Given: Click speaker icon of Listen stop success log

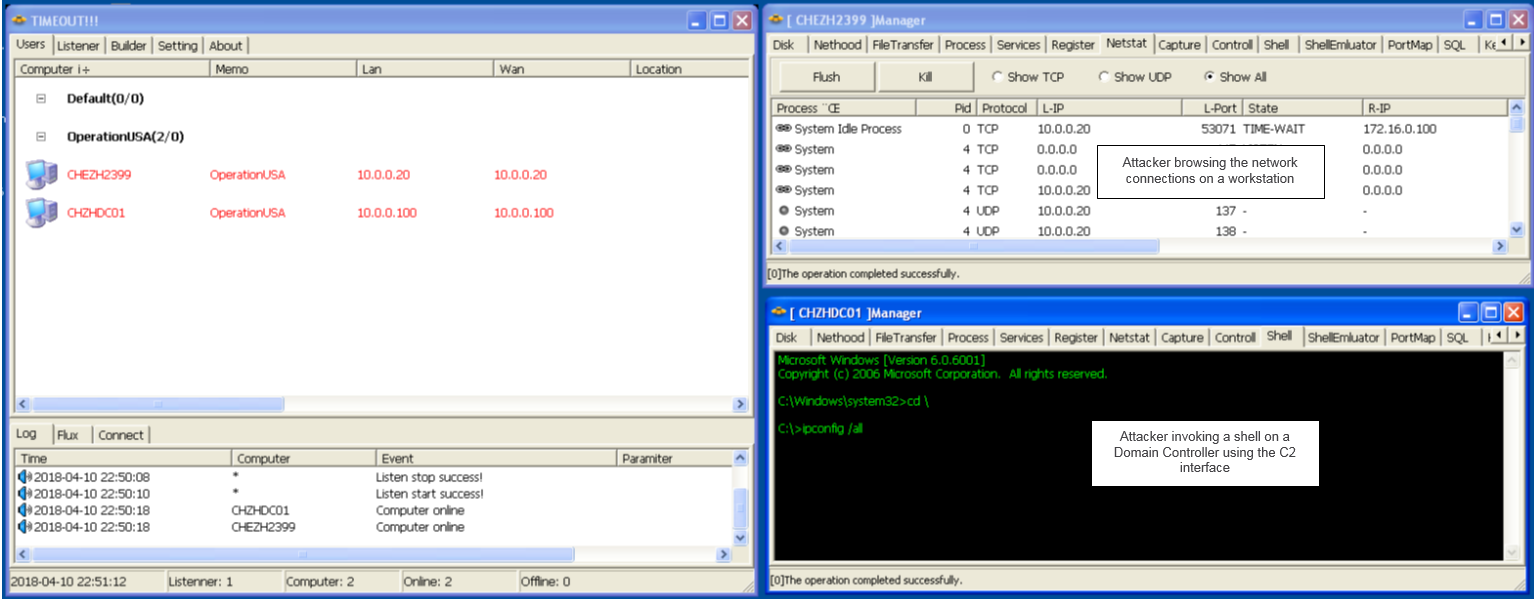Looking at the screenshot, I should [25, 477].
